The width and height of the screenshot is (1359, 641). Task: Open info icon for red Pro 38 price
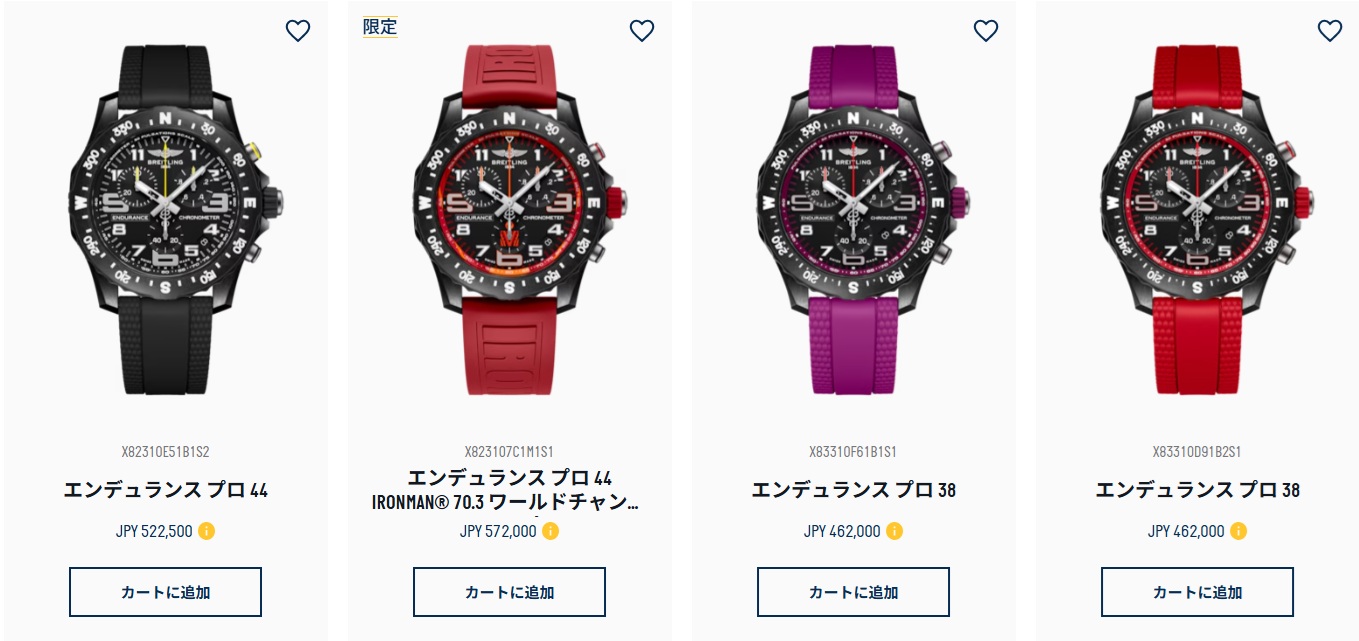pyautogui.click(x=1238, y=531)
